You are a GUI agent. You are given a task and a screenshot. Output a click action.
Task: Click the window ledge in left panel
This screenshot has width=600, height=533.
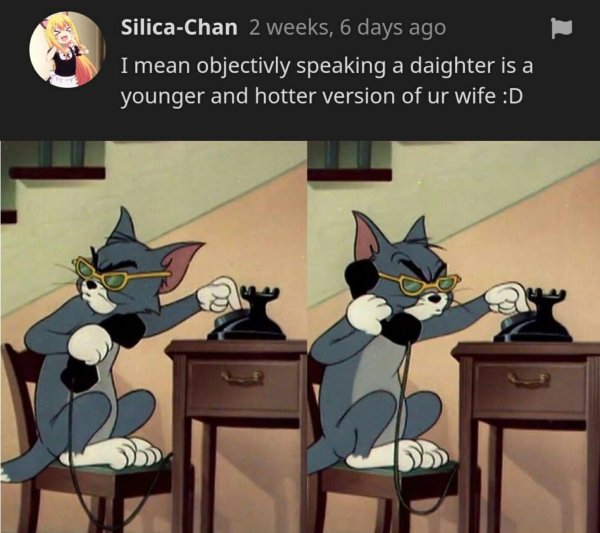coord(57,173)
